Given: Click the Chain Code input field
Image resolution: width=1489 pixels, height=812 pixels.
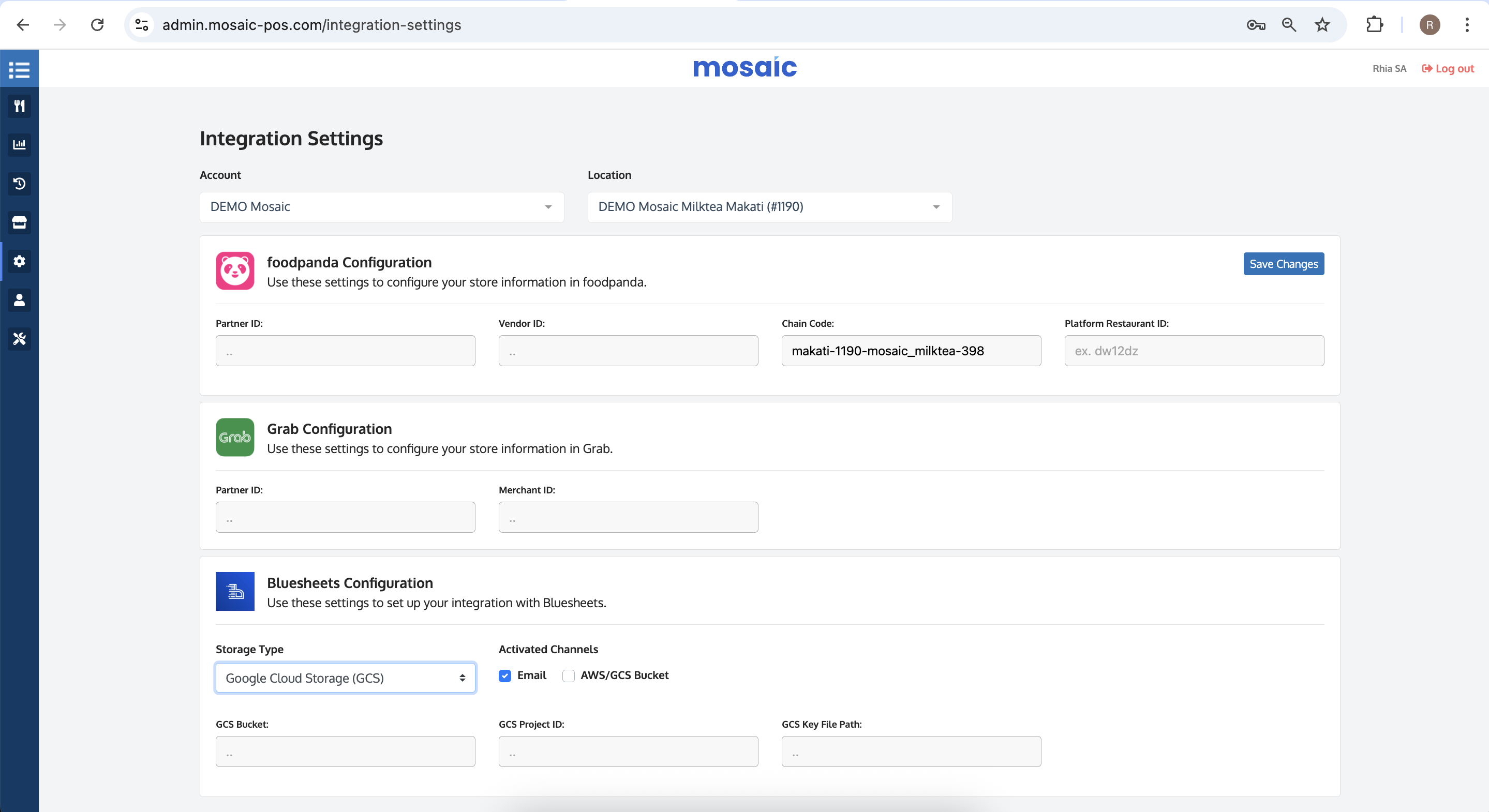Looking at the screenshot, I should coord(911,351).
